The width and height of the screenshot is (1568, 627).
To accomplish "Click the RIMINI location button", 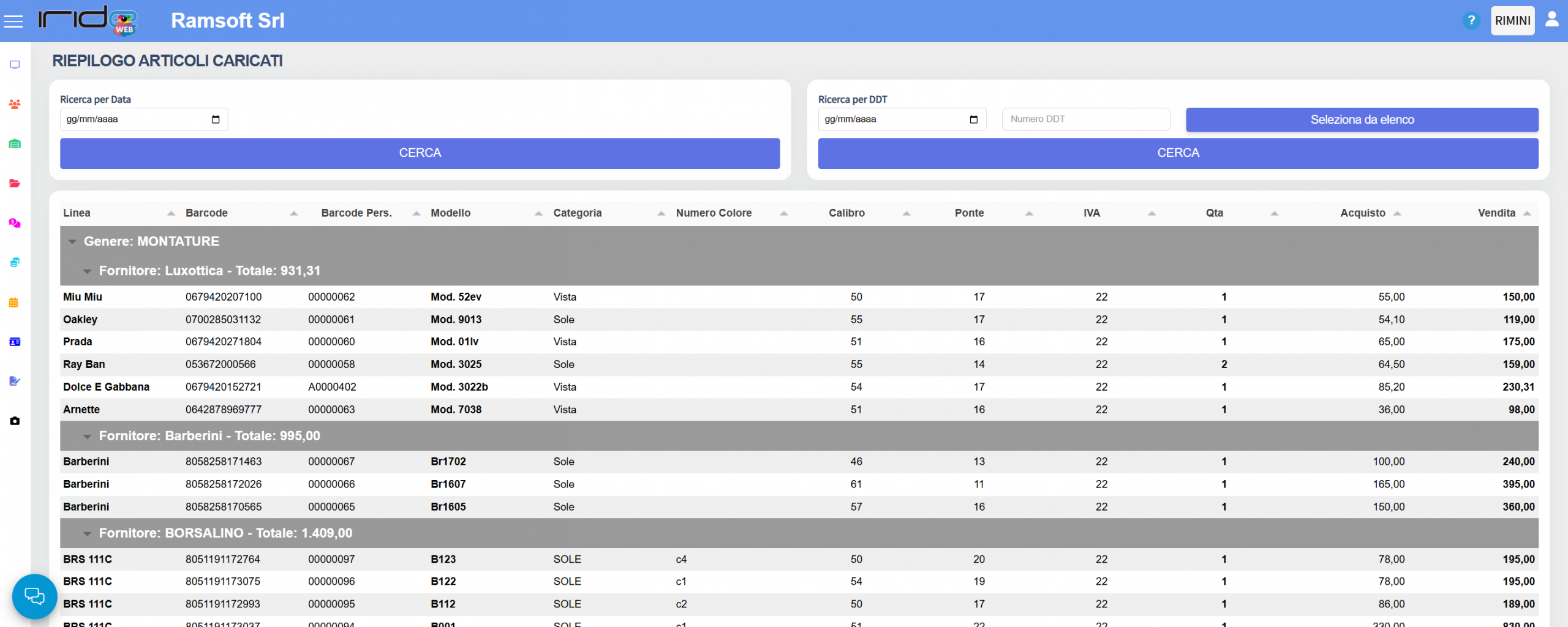I will (1512, 21).
